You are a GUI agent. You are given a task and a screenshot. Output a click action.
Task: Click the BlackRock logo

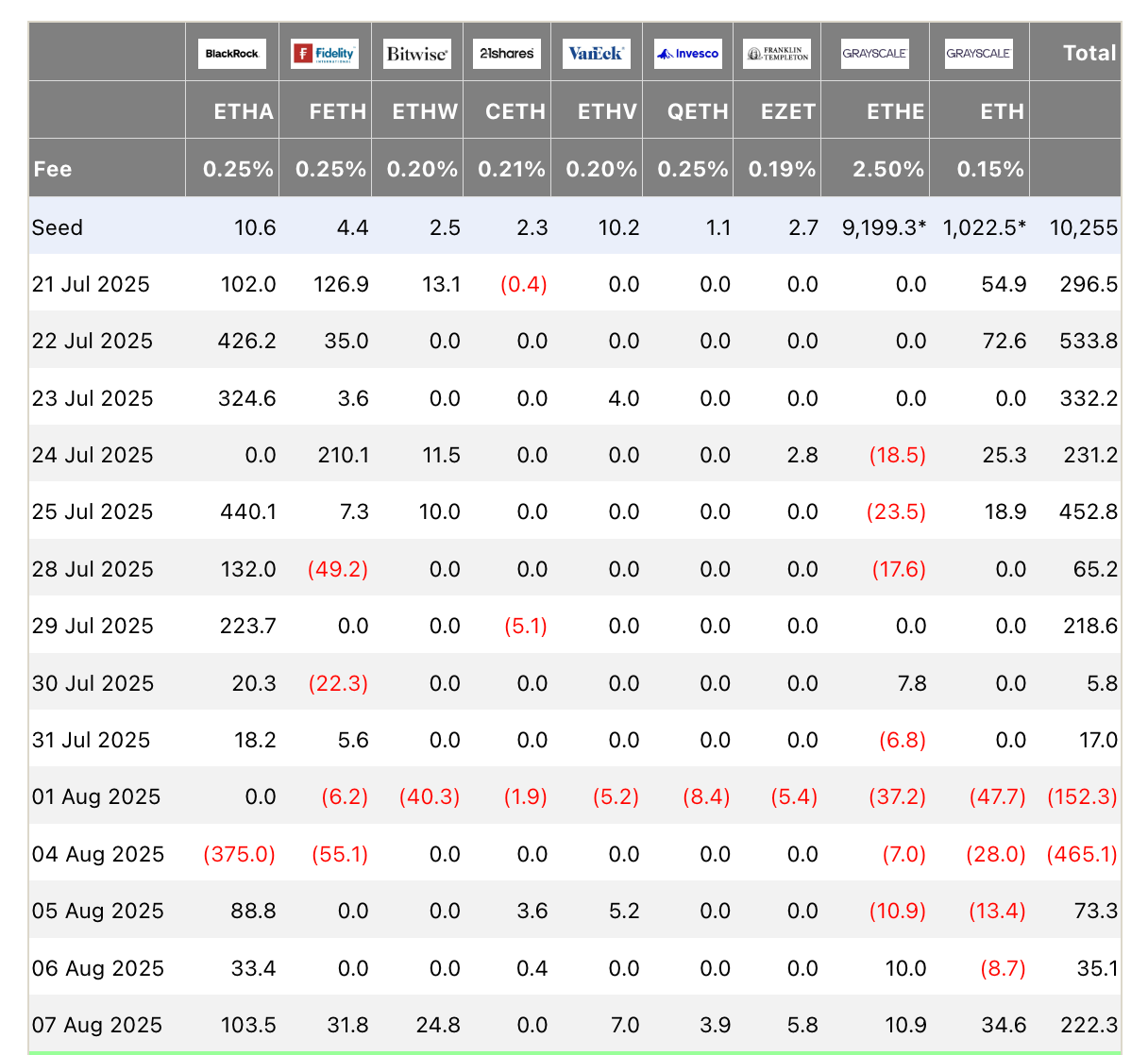pos(232,54)
